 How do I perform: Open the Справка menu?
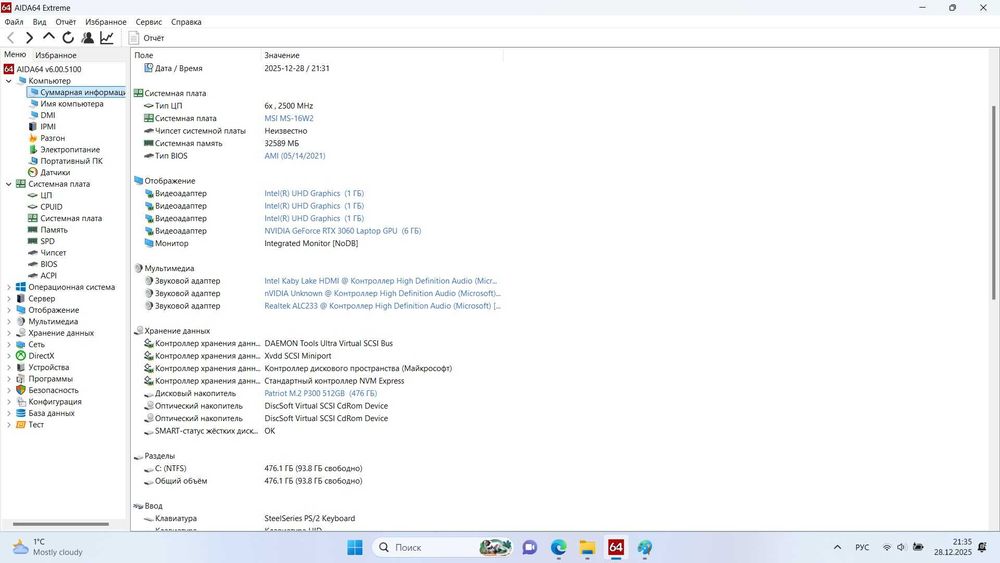tap(186, 22)
